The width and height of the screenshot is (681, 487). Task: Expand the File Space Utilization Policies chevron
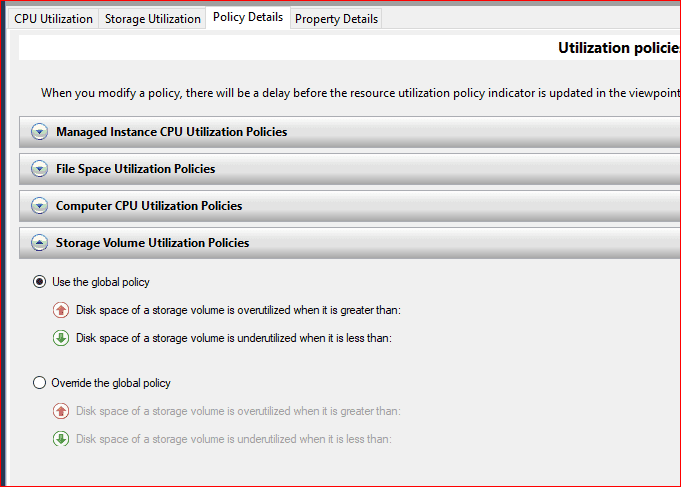tap(39, 169)
